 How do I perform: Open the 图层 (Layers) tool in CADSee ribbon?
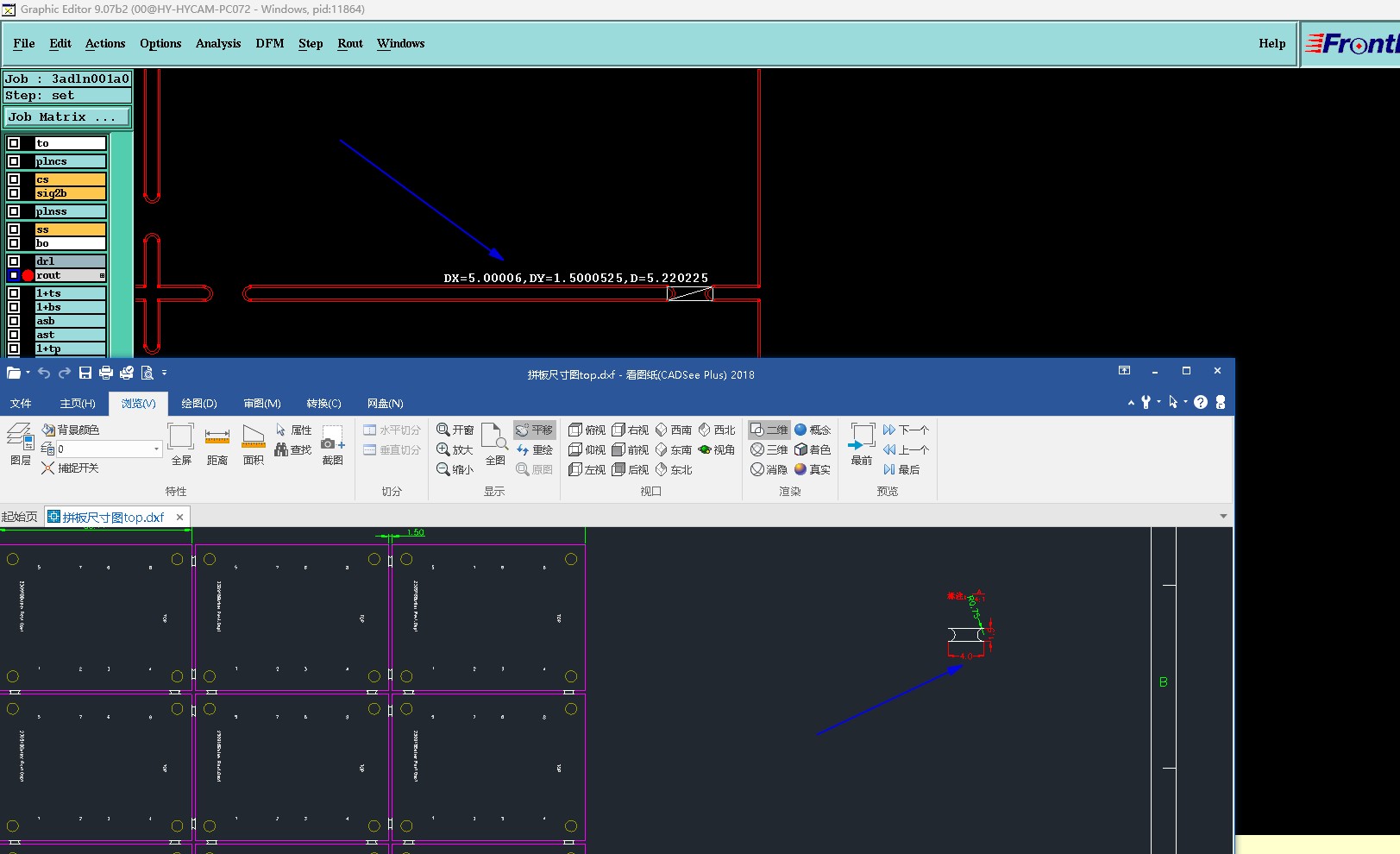21,445
